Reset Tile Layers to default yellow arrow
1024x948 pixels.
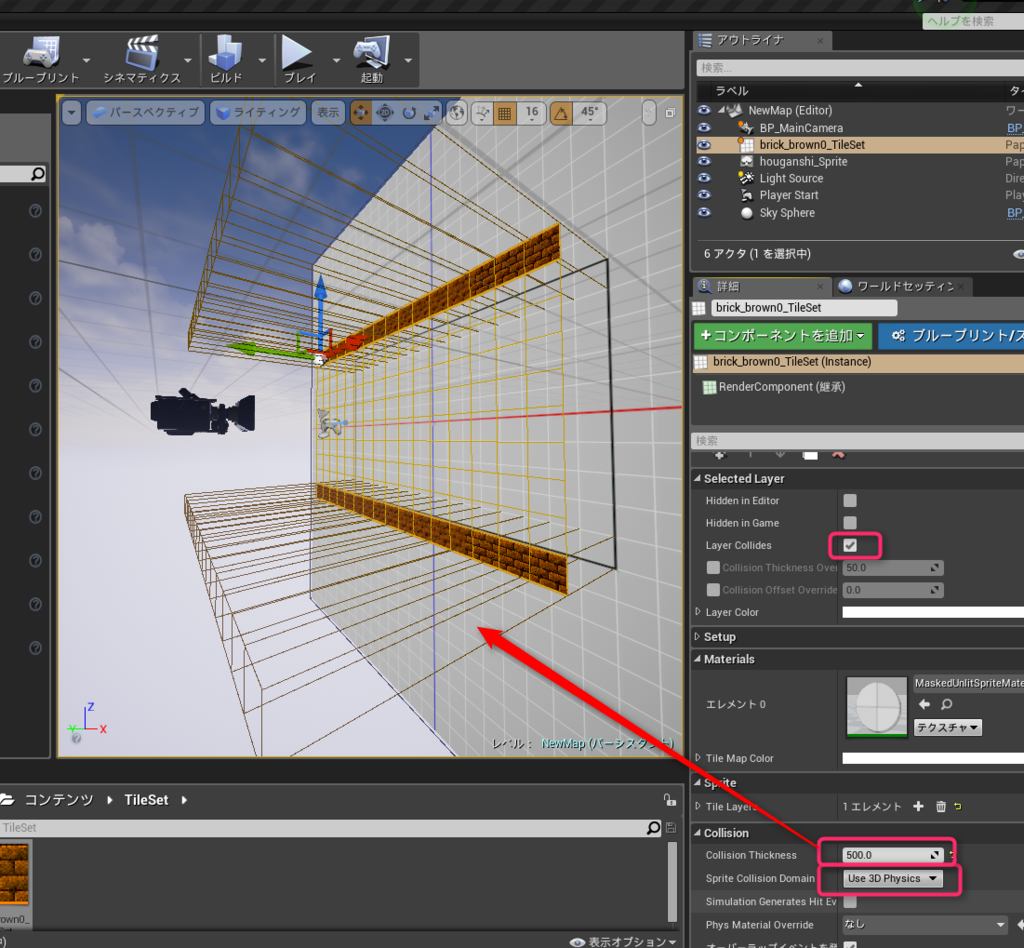[x=958, y=806]
